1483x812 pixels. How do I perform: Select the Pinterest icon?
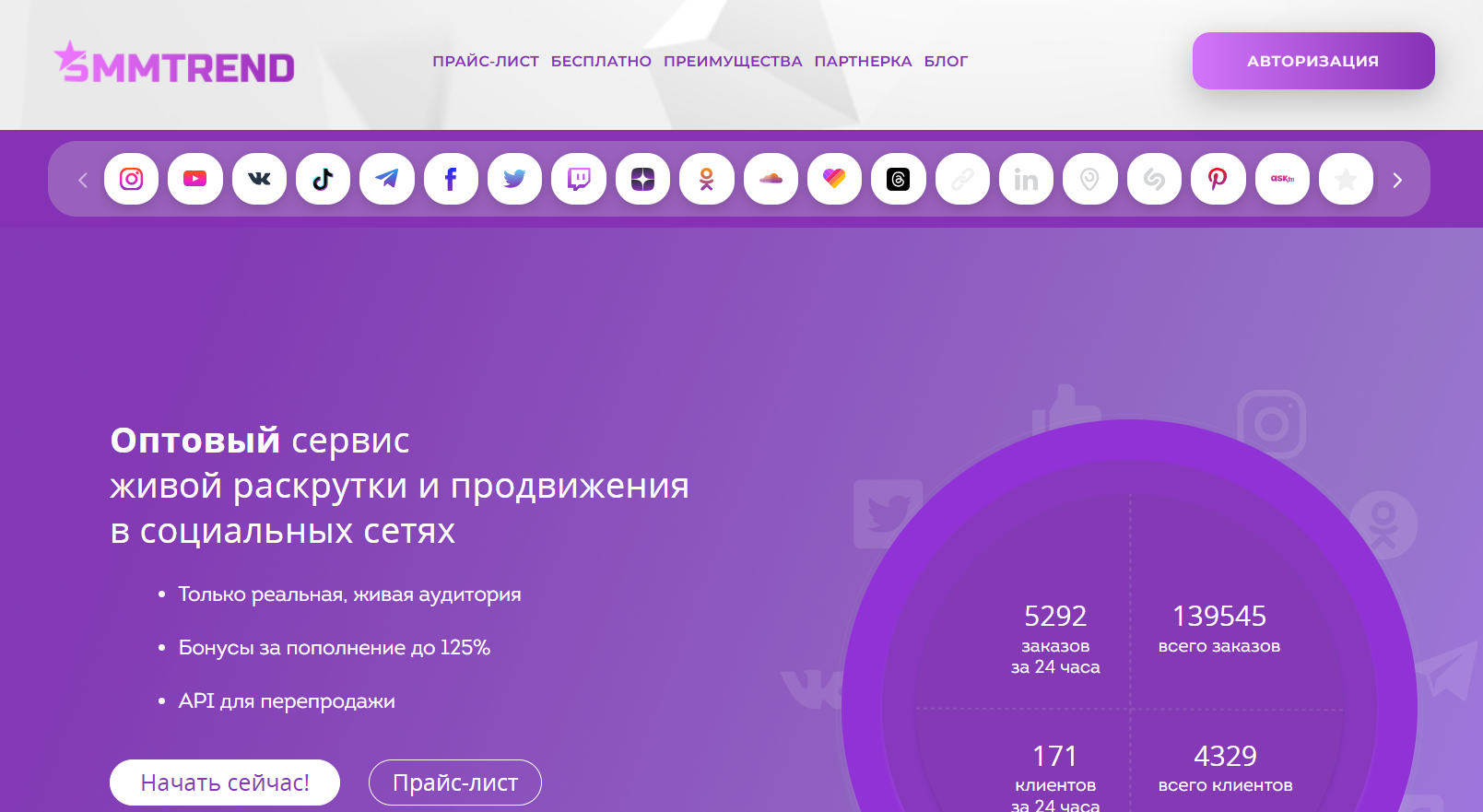1218,179
